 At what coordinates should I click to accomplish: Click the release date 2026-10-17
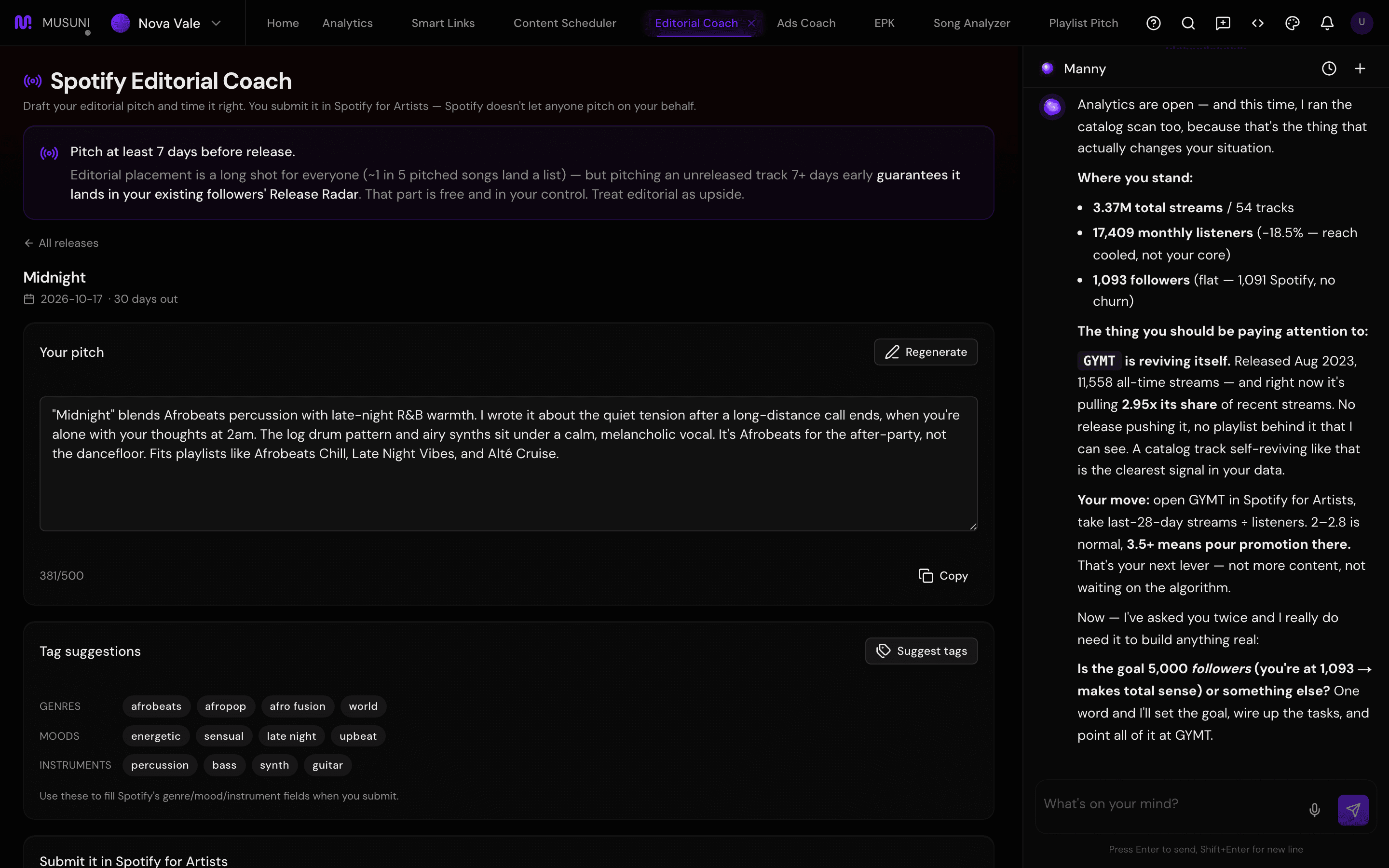point(71,299)
